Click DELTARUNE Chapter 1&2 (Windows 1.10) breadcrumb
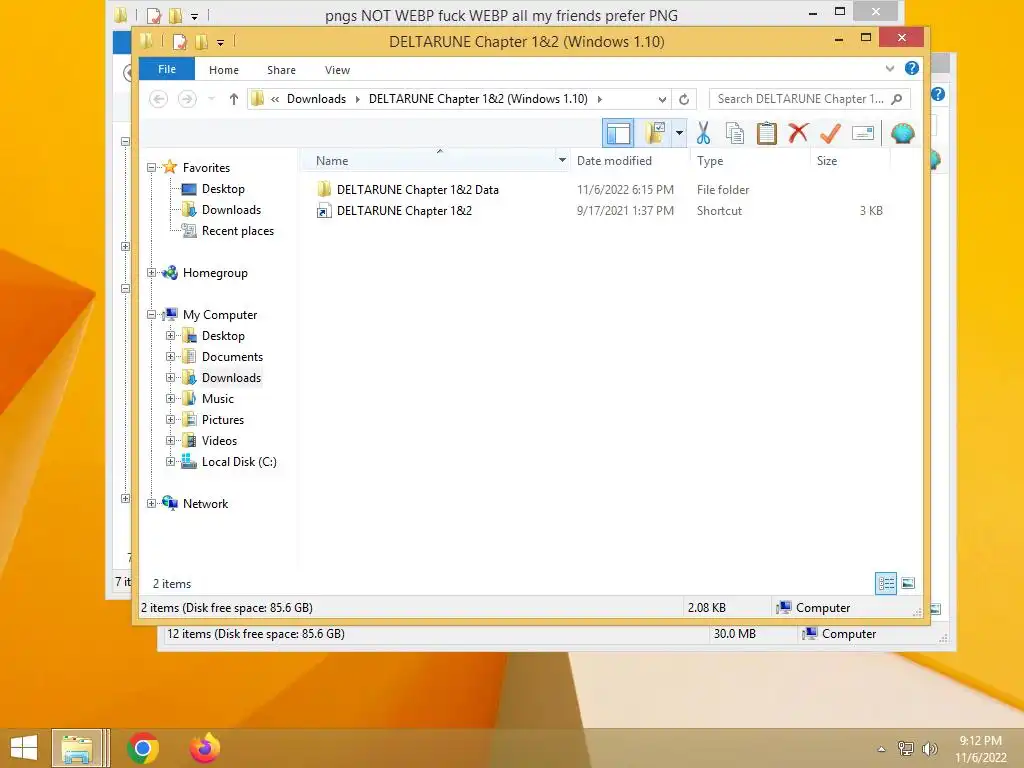Screen dimensions: 1024x768 tap(478, 99)
